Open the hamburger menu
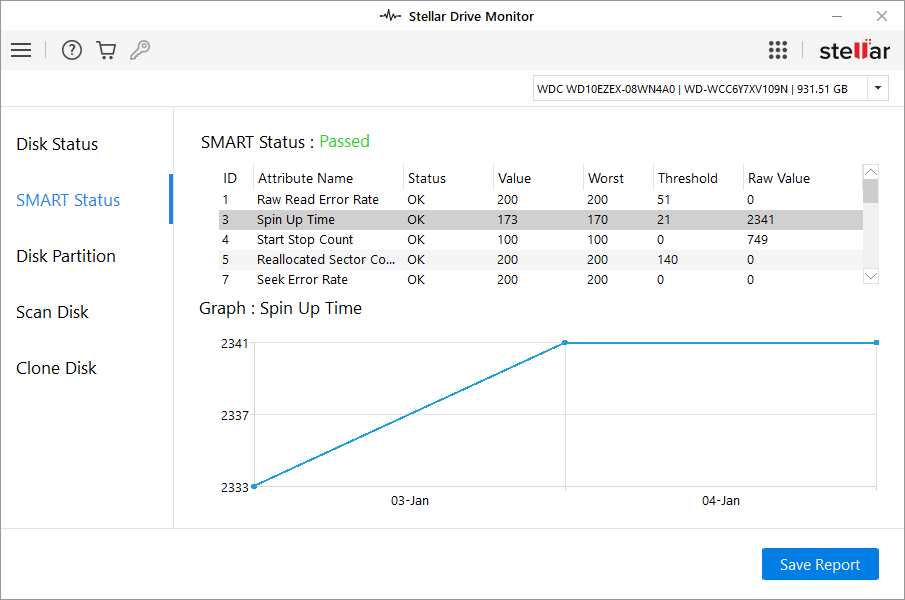This screenshot has width=905, height=600. pos(21,50)
